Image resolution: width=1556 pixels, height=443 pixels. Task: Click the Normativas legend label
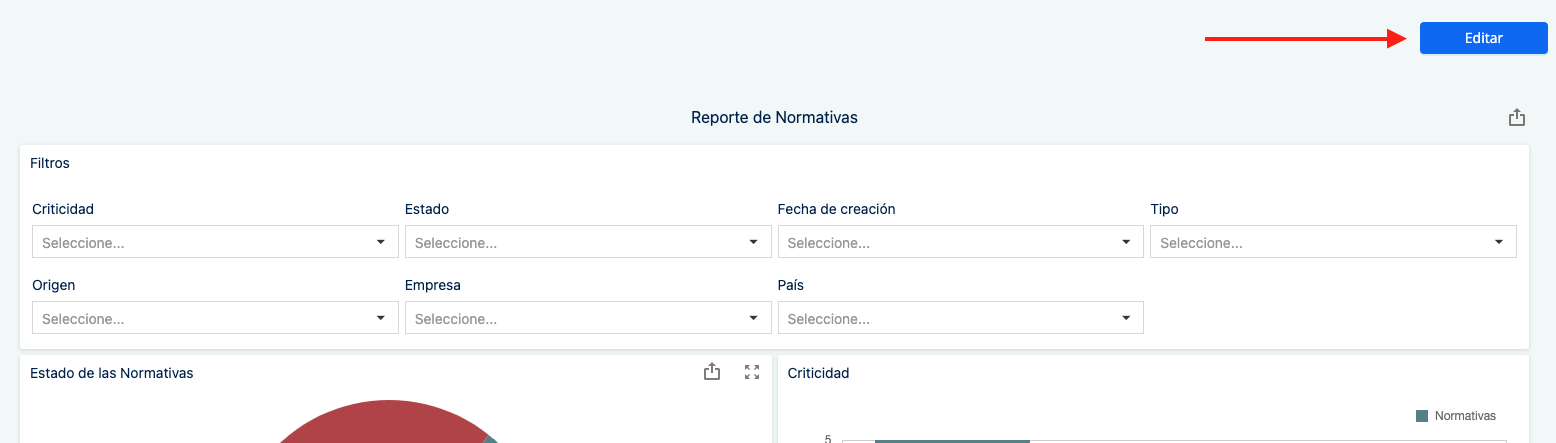coord(1465,416)
